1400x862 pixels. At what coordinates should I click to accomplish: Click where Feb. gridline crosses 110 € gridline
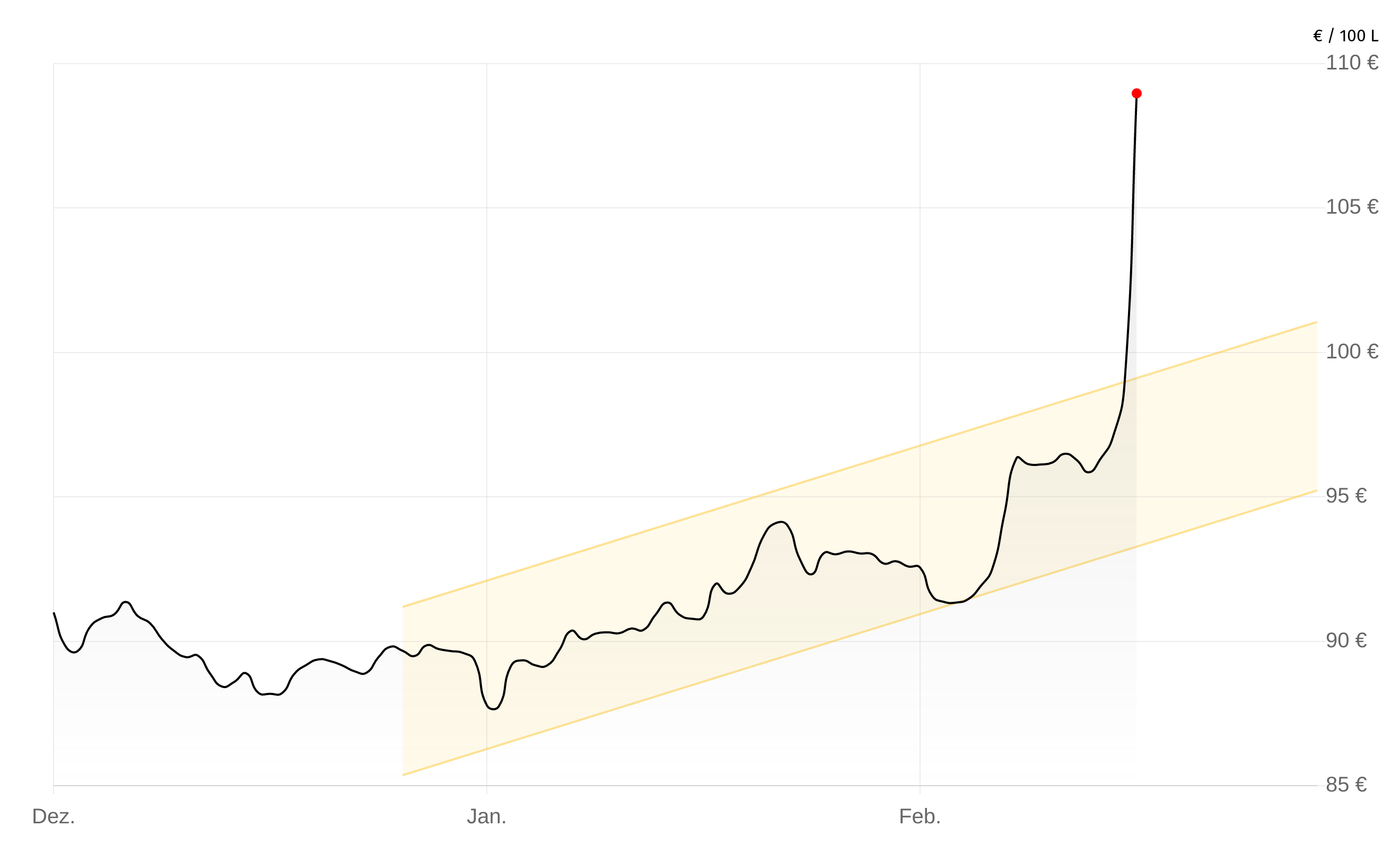pyautogui.click(x=919, y=64)
